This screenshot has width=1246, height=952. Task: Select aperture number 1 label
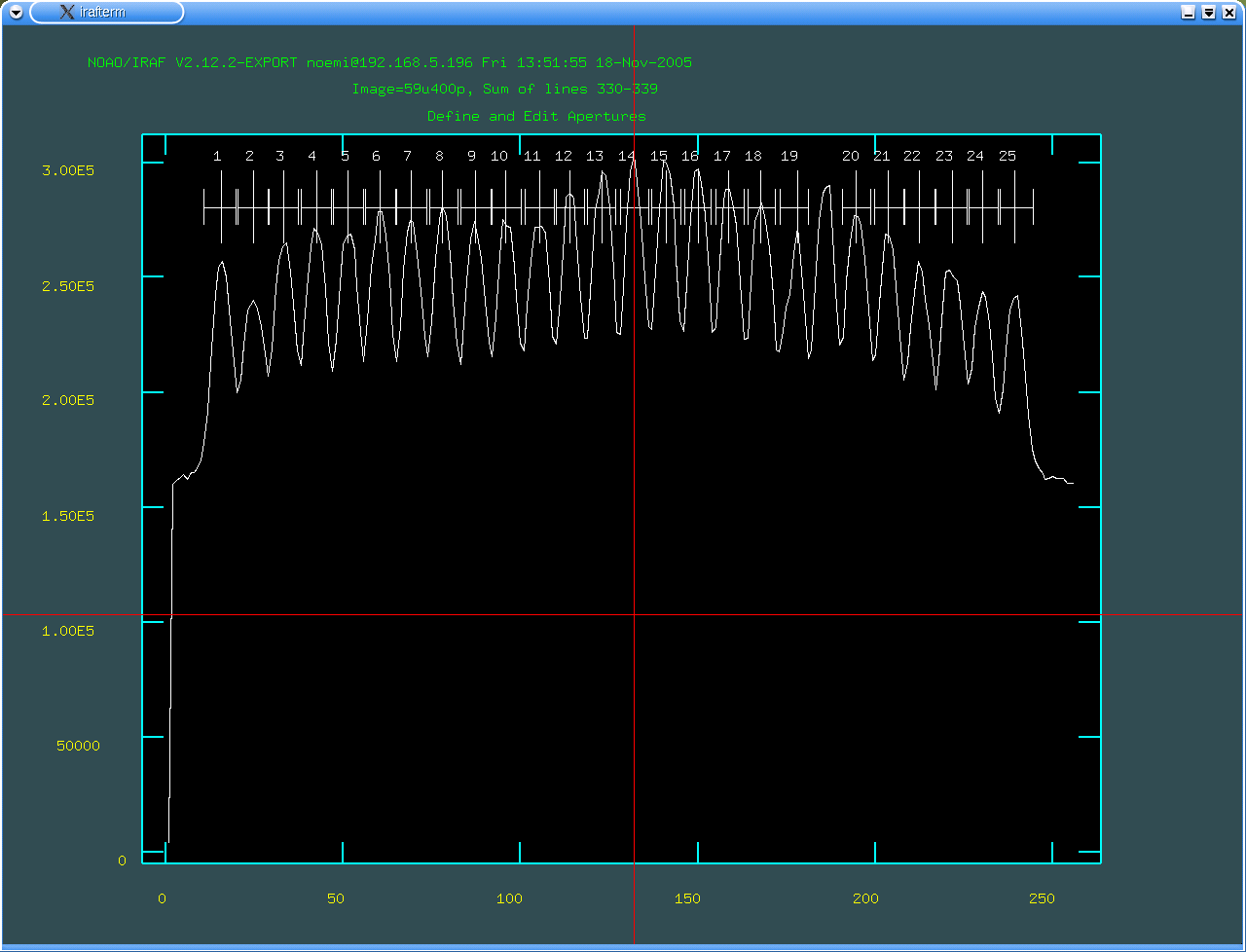tap(217, 156)
